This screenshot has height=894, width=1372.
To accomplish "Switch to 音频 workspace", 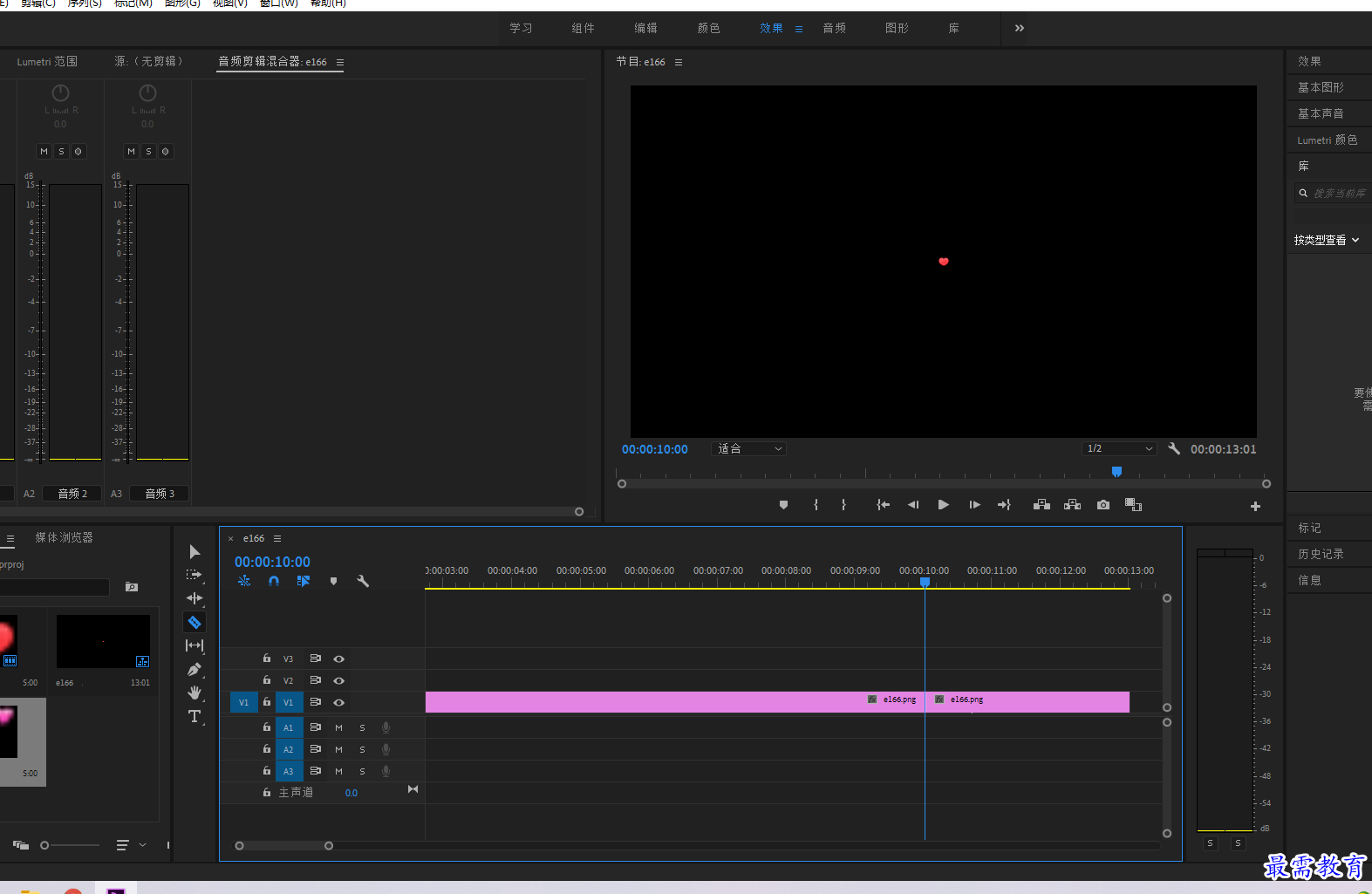I will tap(834, 28).
